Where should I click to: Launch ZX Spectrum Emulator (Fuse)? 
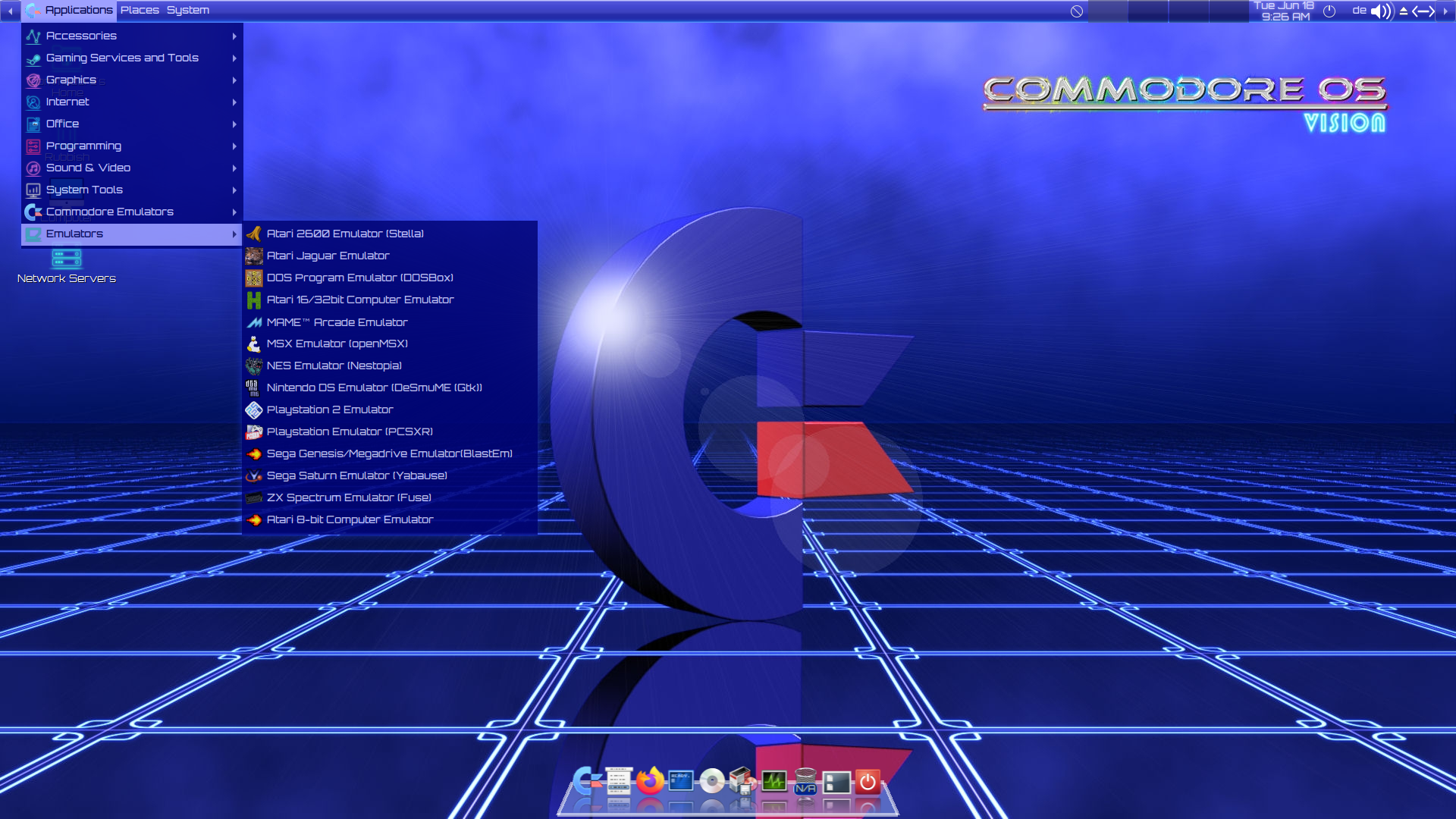pos(348,497)
